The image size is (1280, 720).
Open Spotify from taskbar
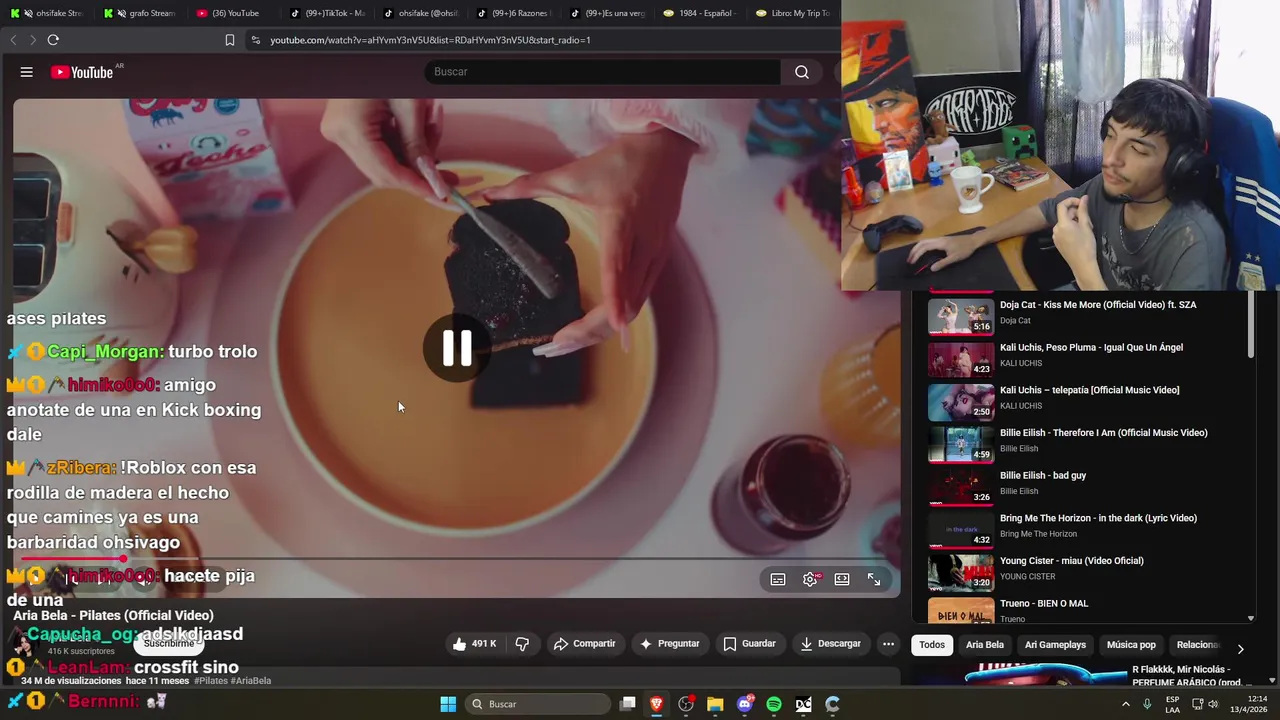point(774,704)
